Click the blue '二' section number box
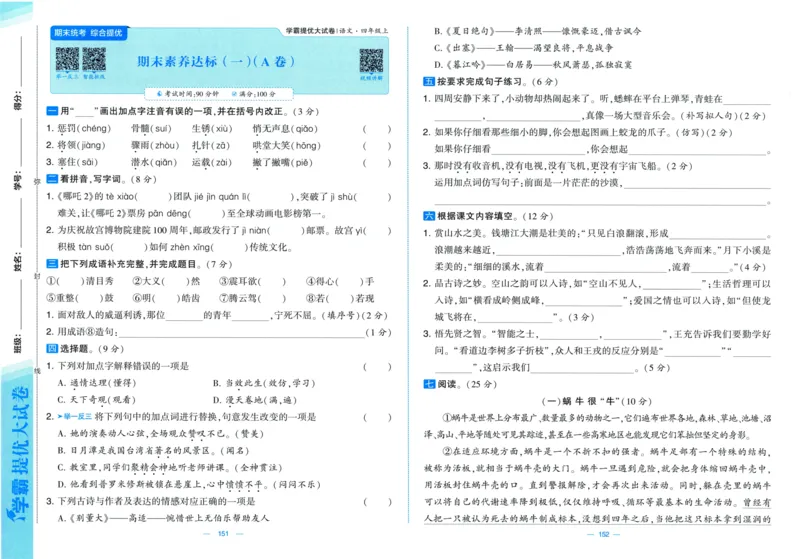The height and width of the screenshot is (559, 800). [52, 179]
